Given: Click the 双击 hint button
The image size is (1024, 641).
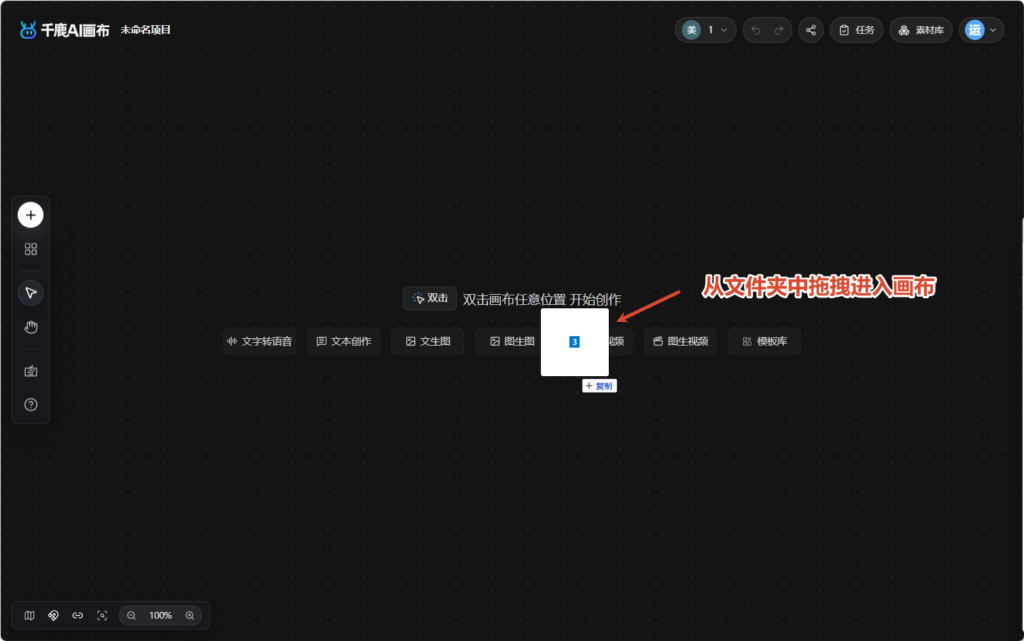Looking at the screenshot, I should tap(430, 298).
